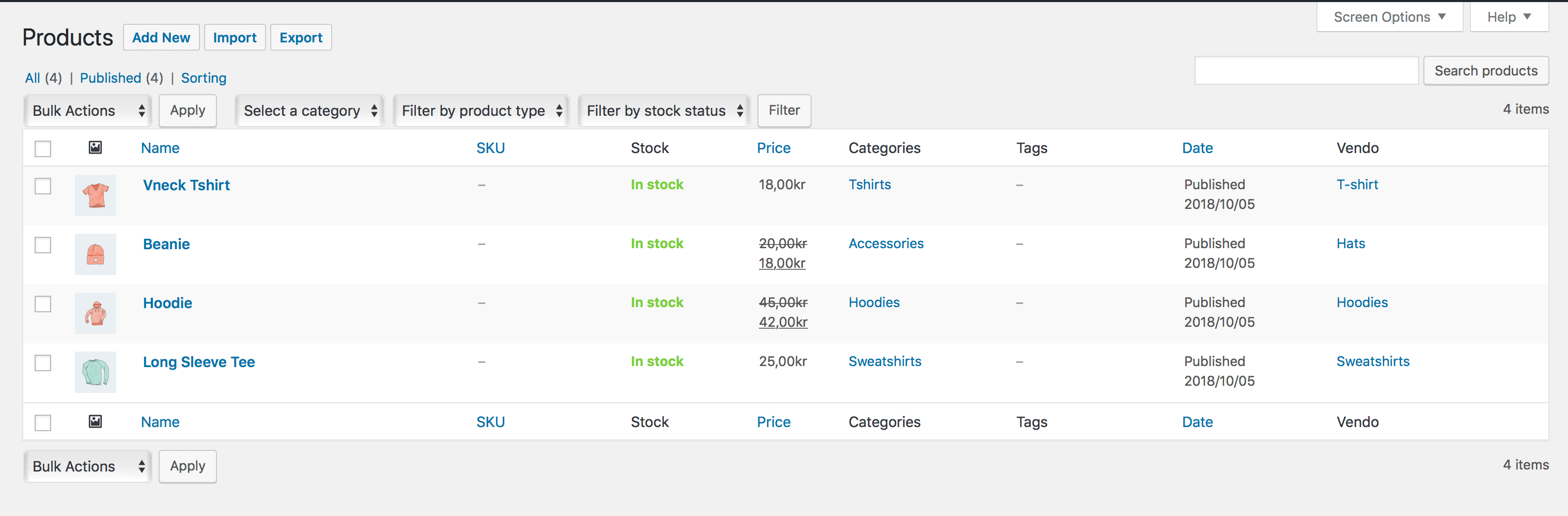Click the Add New product button
The image size is (1568, 516).
(x=161, y=38)
